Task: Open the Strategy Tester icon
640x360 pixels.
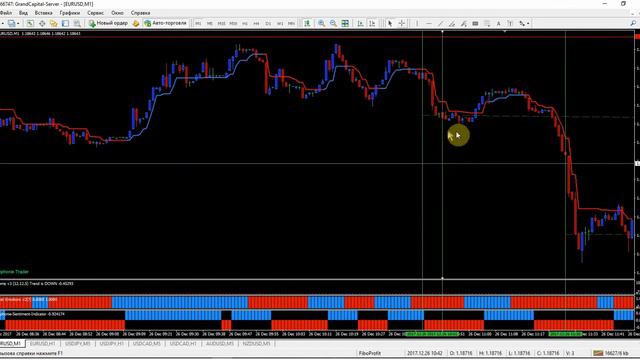Action: tap(77, 24)
